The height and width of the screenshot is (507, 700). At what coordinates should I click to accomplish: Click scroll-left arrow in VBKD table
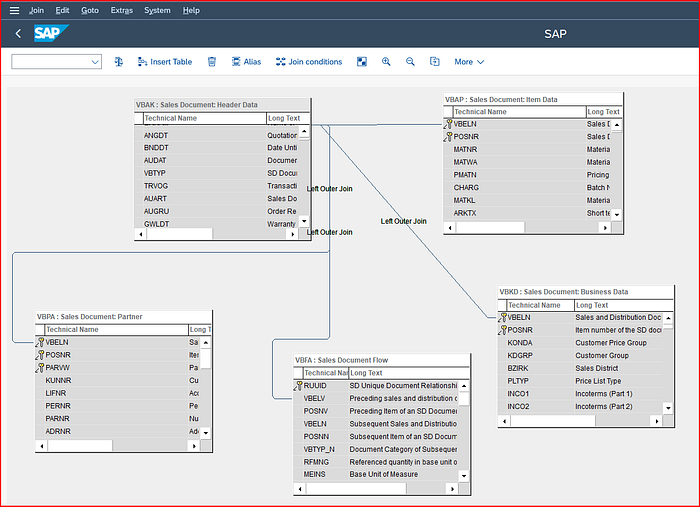504,421
